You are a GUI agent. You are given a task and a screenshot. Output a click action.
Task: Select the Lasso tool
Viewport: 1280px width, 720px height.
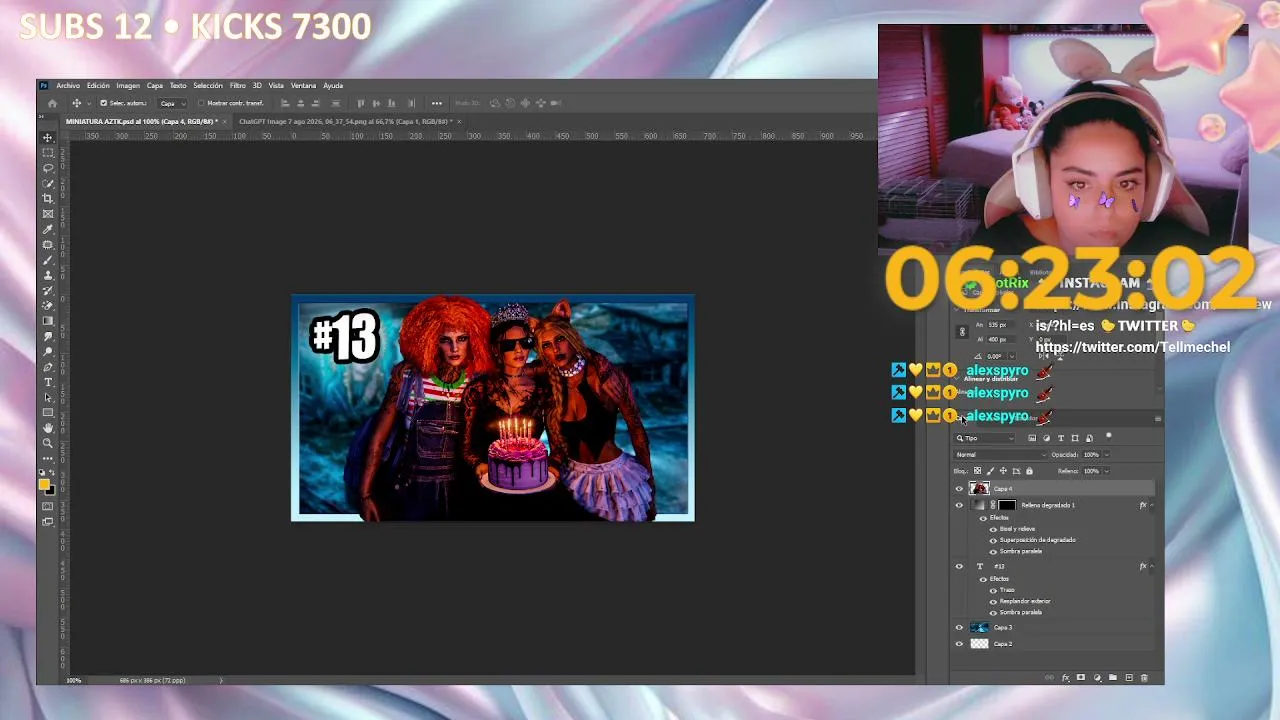pyautogui.click(x=48, y=168)
